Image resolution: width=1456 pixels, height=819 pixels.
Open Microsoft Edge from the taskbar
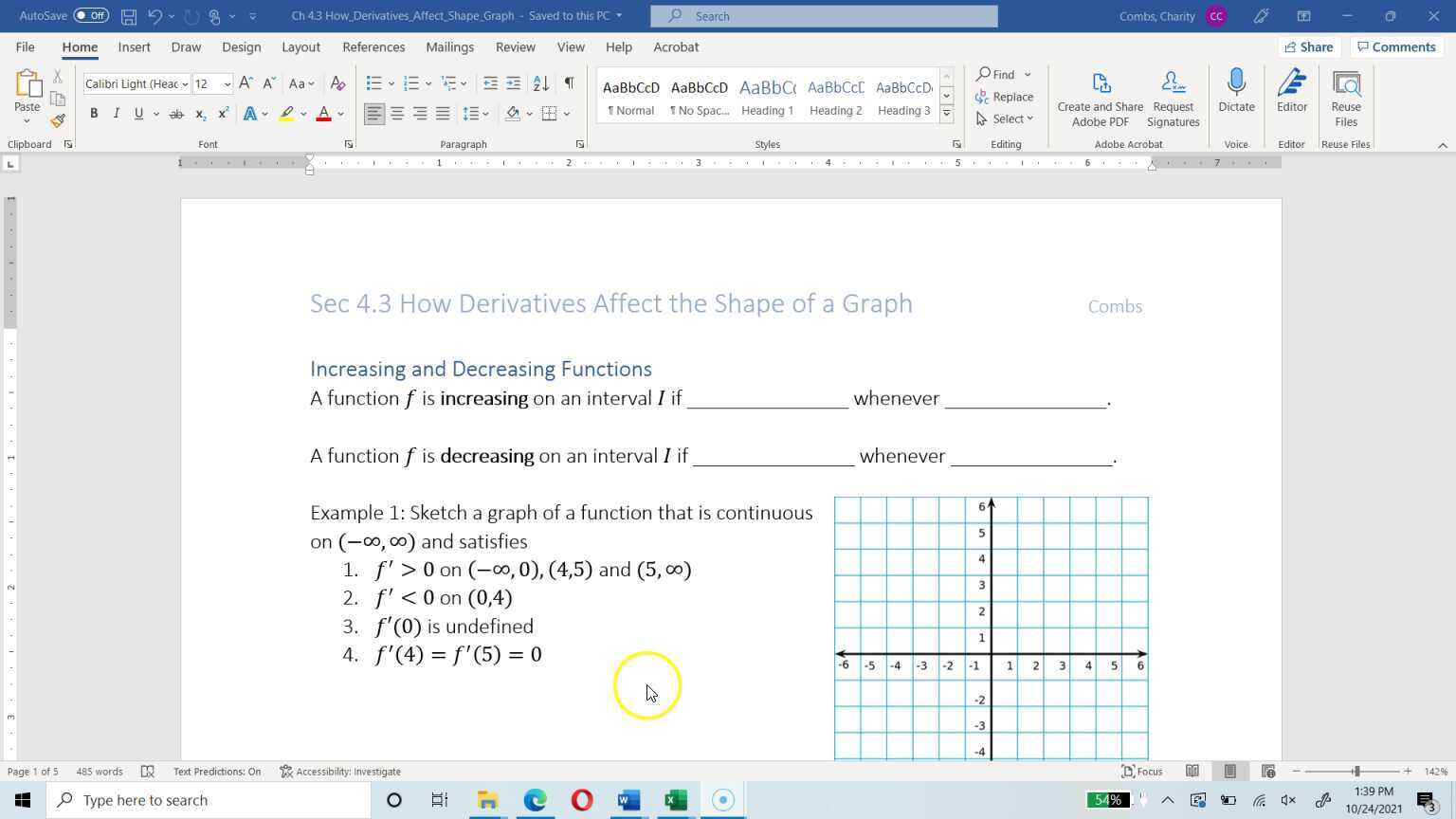[536, 800]
